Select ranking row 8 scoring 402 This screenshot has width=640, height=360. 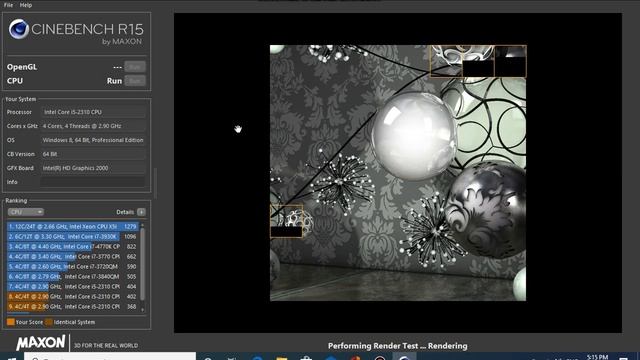[73, 296]
